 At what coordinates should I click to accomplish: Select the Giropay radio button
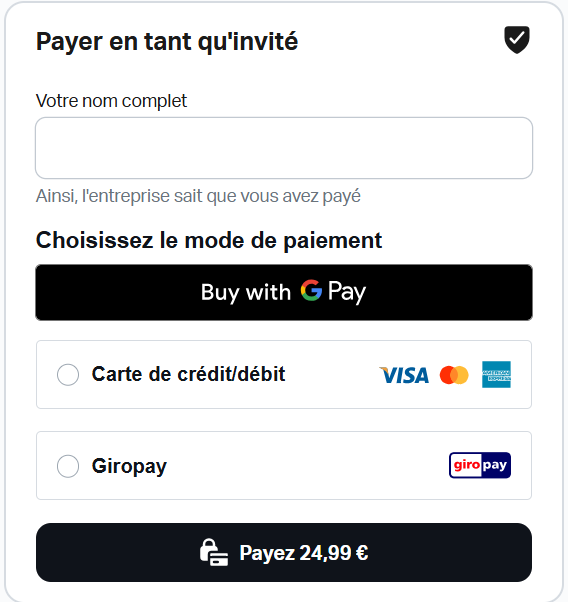coord(68,466)
